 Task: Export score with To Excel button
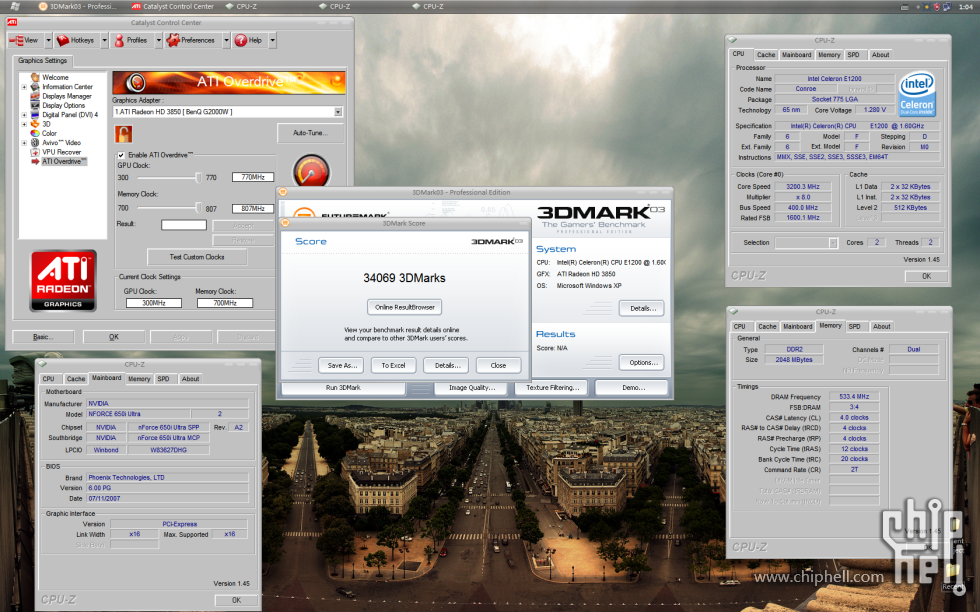click(x=393, y=365)
